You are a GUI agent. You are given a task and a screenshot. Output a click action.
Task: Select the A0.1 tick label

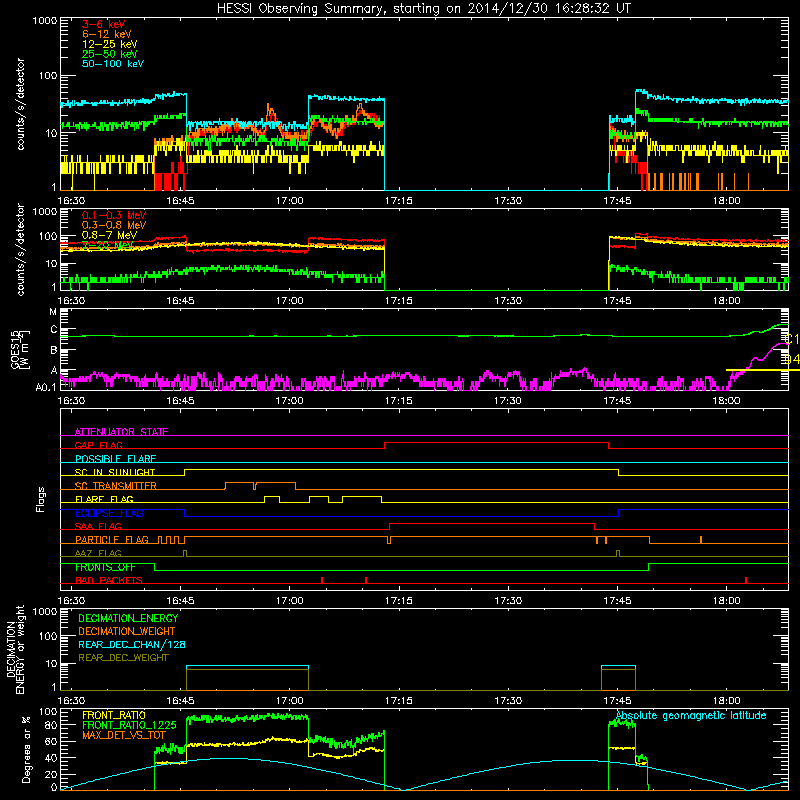tap(46, 387)
